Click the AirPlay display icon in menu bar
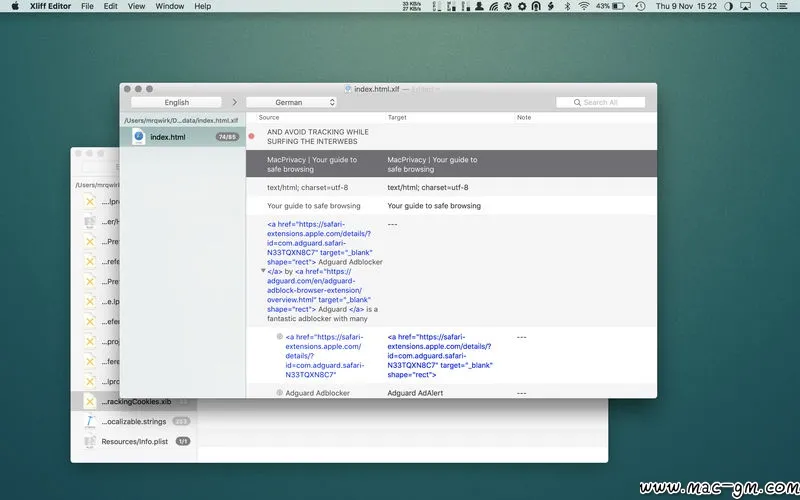800x500 pixels. point(745,6)
